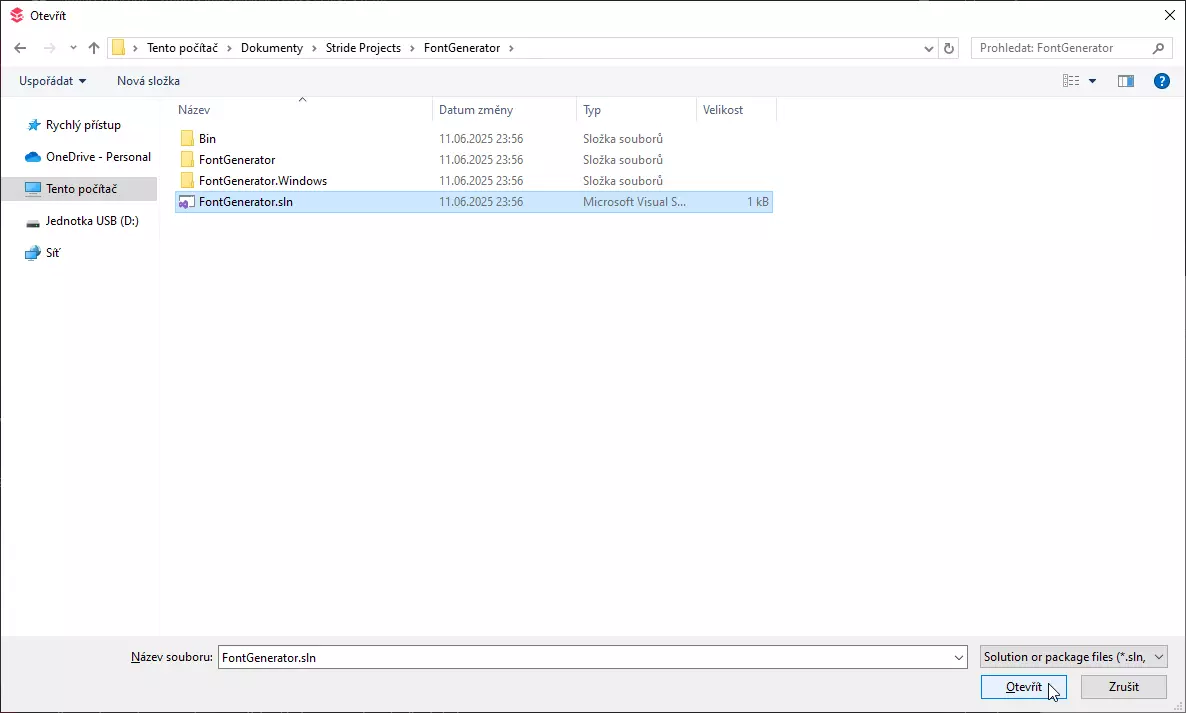Select 'Dokumenty' in the address breadcrumb
The width and height of the screenshot is (1186, 713).
coord(272,48)
